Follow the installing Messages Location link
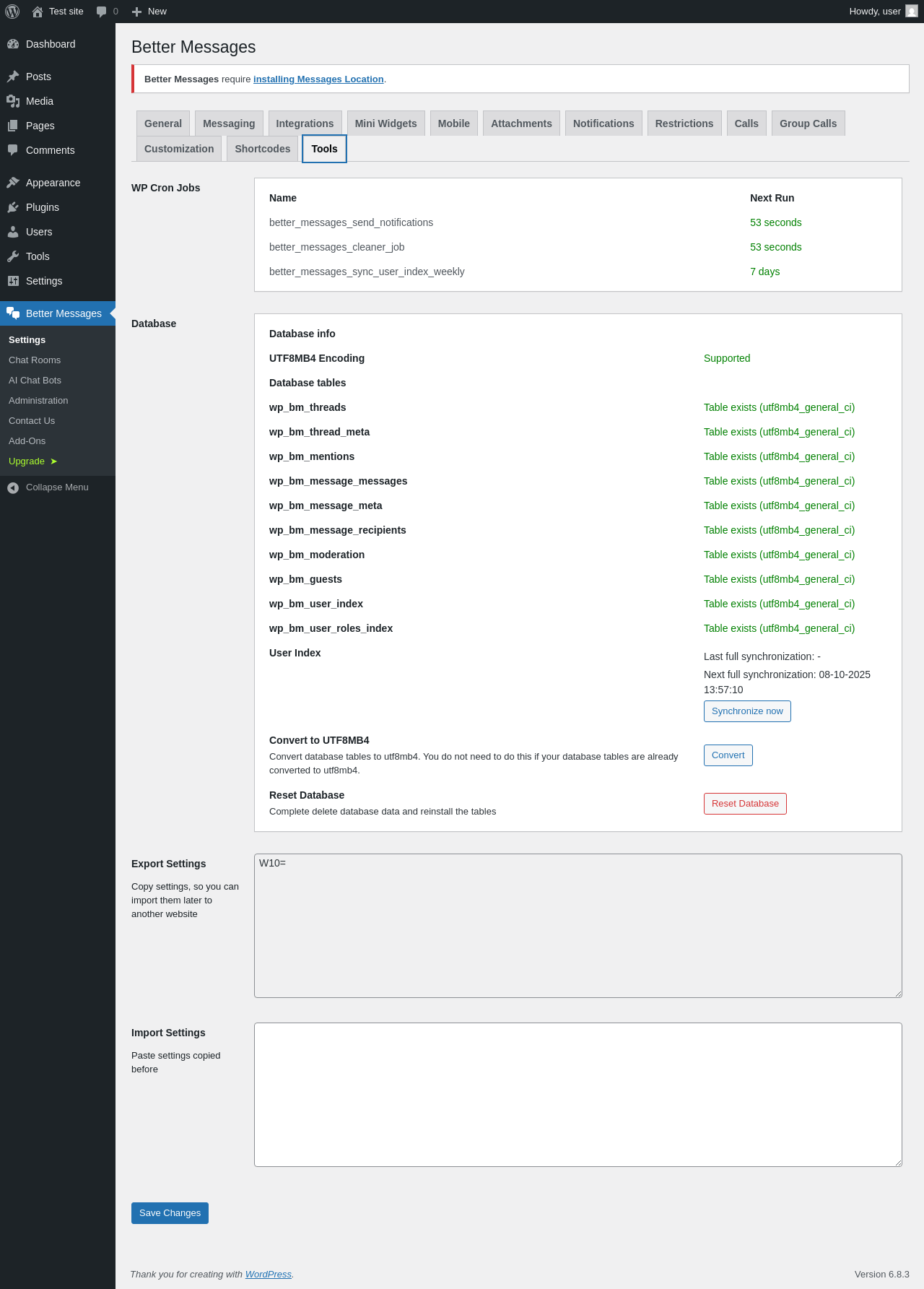924x1289 pixels. tap(318, 79)
